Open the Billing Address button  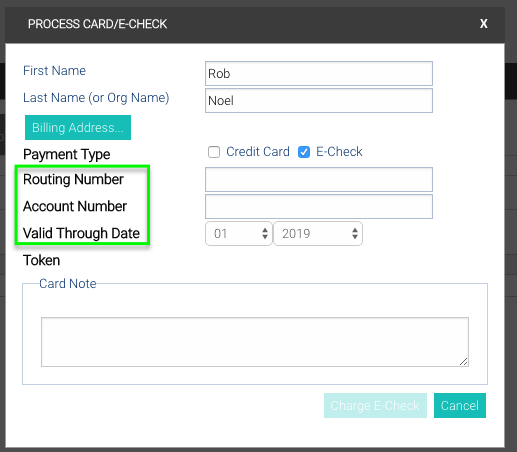(78, 128)
